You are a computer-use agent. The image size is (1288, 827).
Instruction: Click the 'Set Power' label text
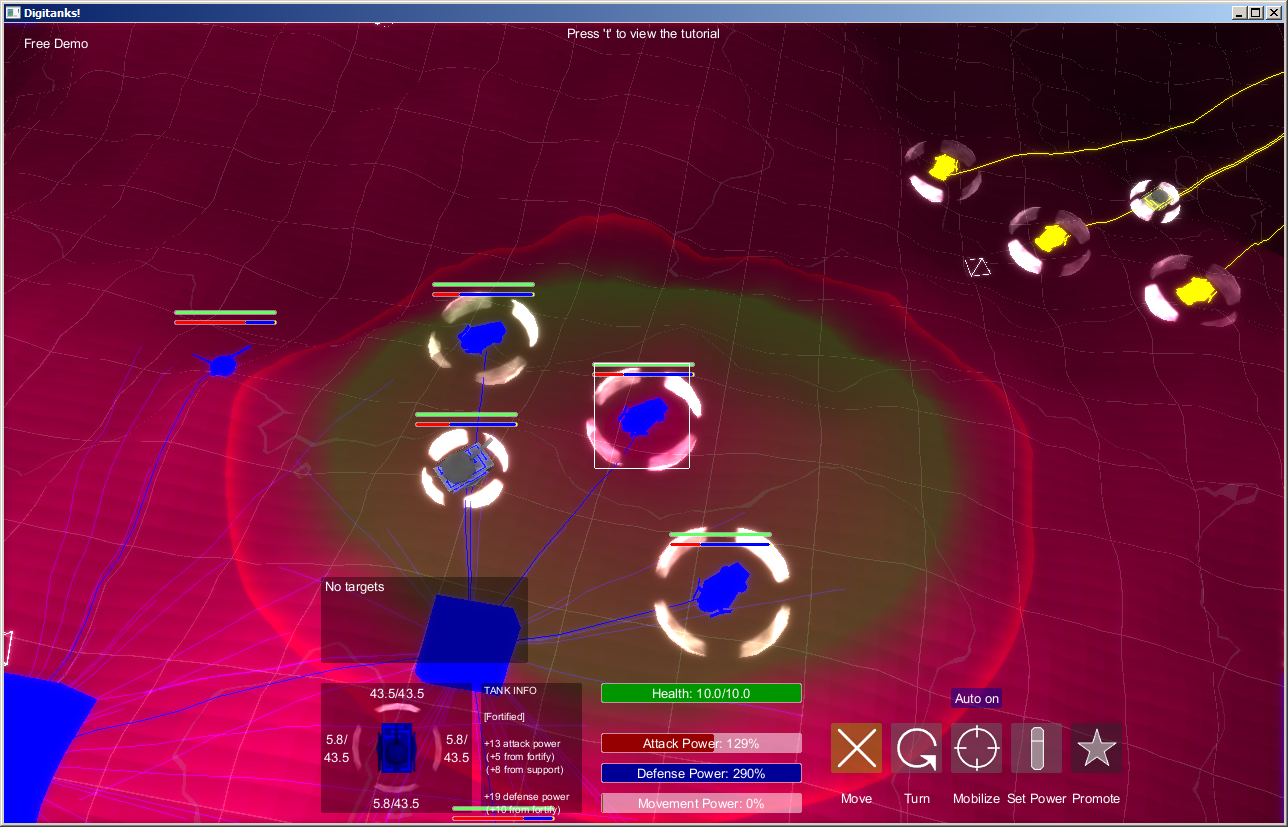[x=1037, y=799]
